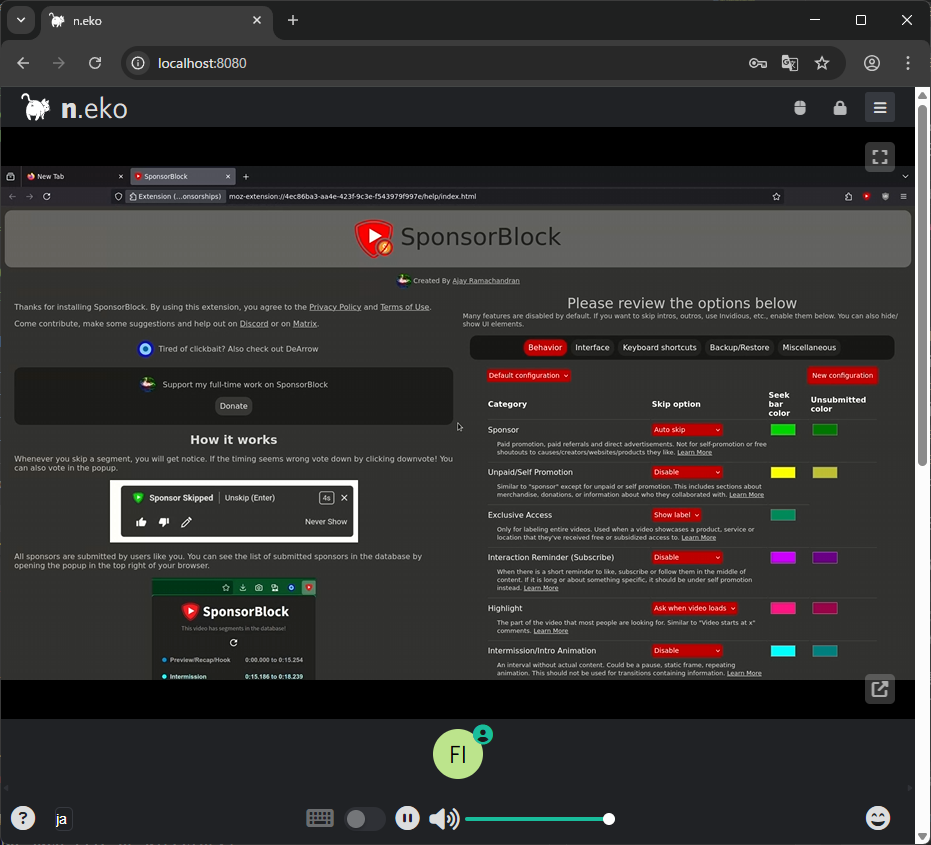This screenshot has width=931, height=845.
Task: Open the picture-in-picture pop-out icon
Action: pyautogui.click(x=879, y=689)
